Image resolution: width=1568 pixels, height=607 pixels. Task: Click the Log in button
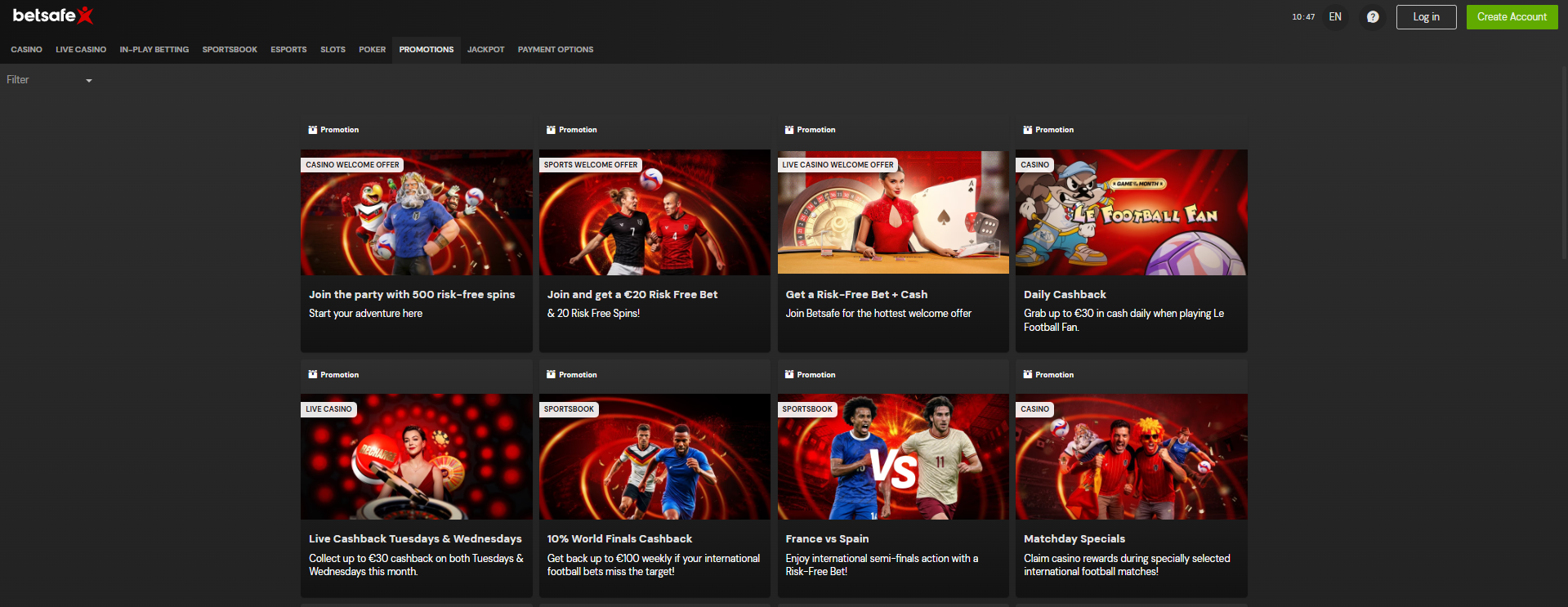(1426, 16)
